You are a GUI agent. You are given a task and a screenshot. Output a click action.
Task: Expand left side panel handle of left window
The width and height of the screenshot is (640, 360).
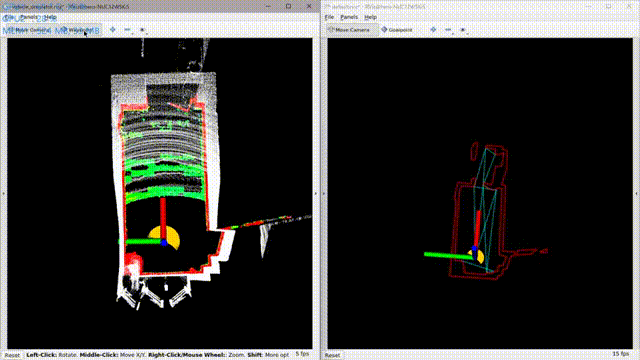pyautogui.click(x=3, y=193)
